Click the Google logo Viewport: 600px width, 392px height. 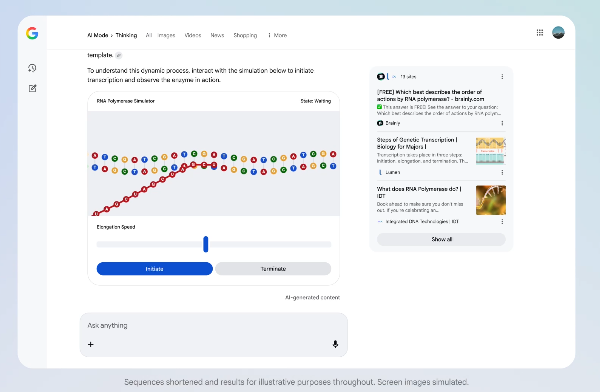[32, 33]
